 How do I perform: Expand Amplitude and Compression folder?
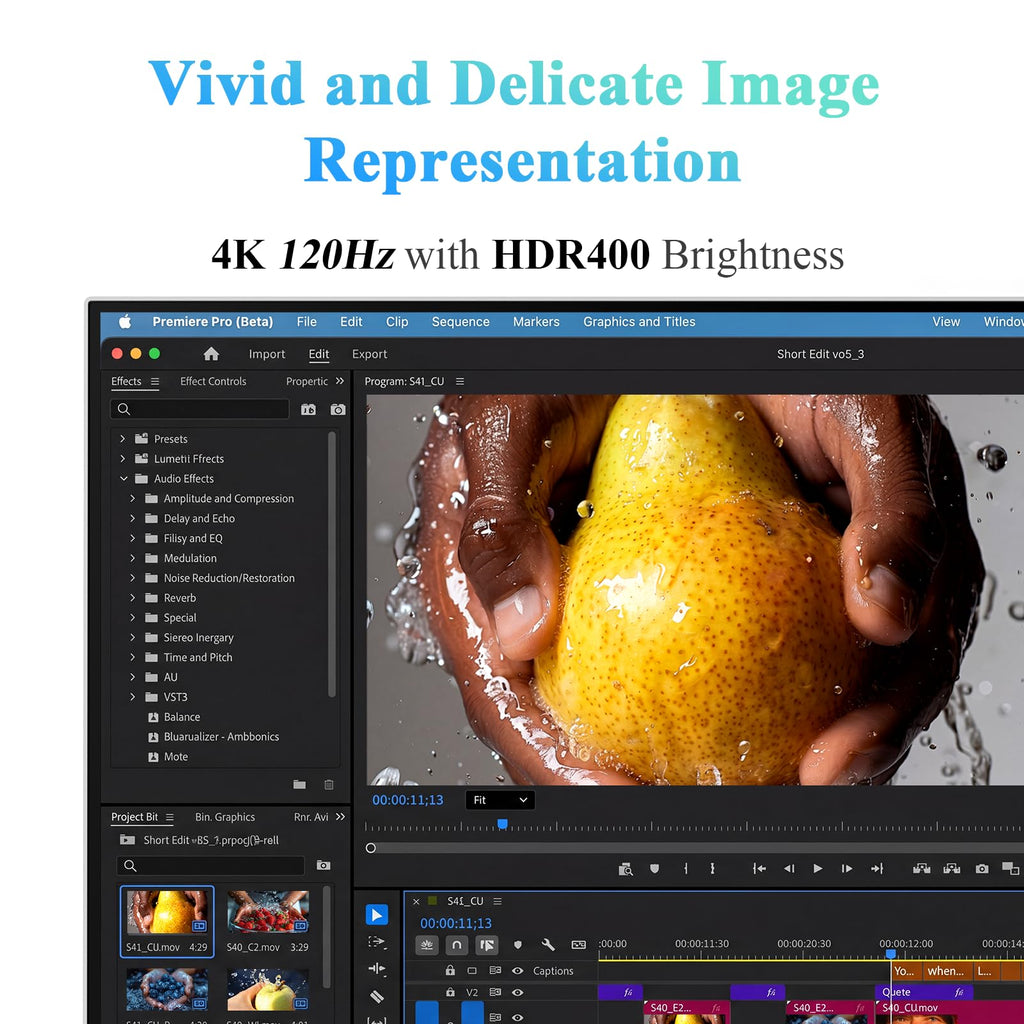pyautogui.click(x=133, y=498)
